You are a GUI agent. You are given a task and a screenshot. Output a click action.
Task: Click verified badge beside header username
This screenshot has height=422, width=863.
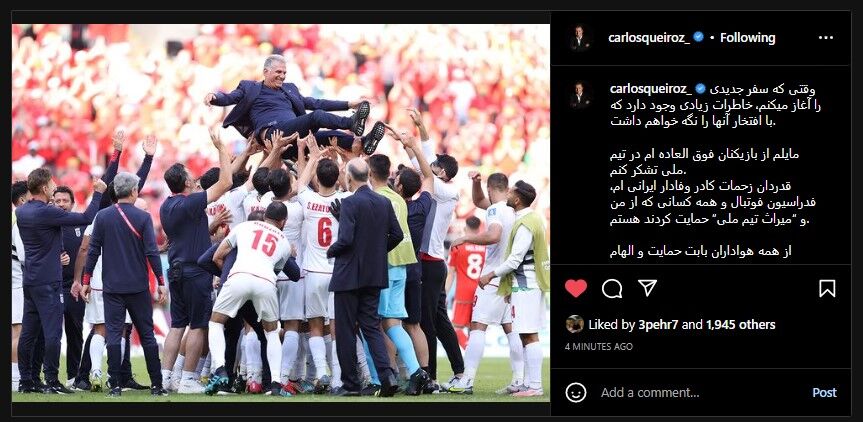pos(698,37)
